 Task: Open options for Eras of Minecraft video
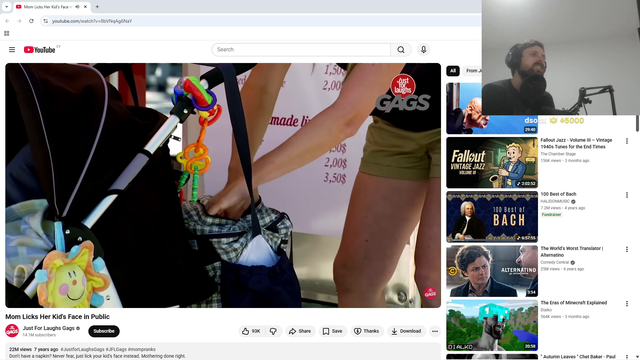[627, 304]
